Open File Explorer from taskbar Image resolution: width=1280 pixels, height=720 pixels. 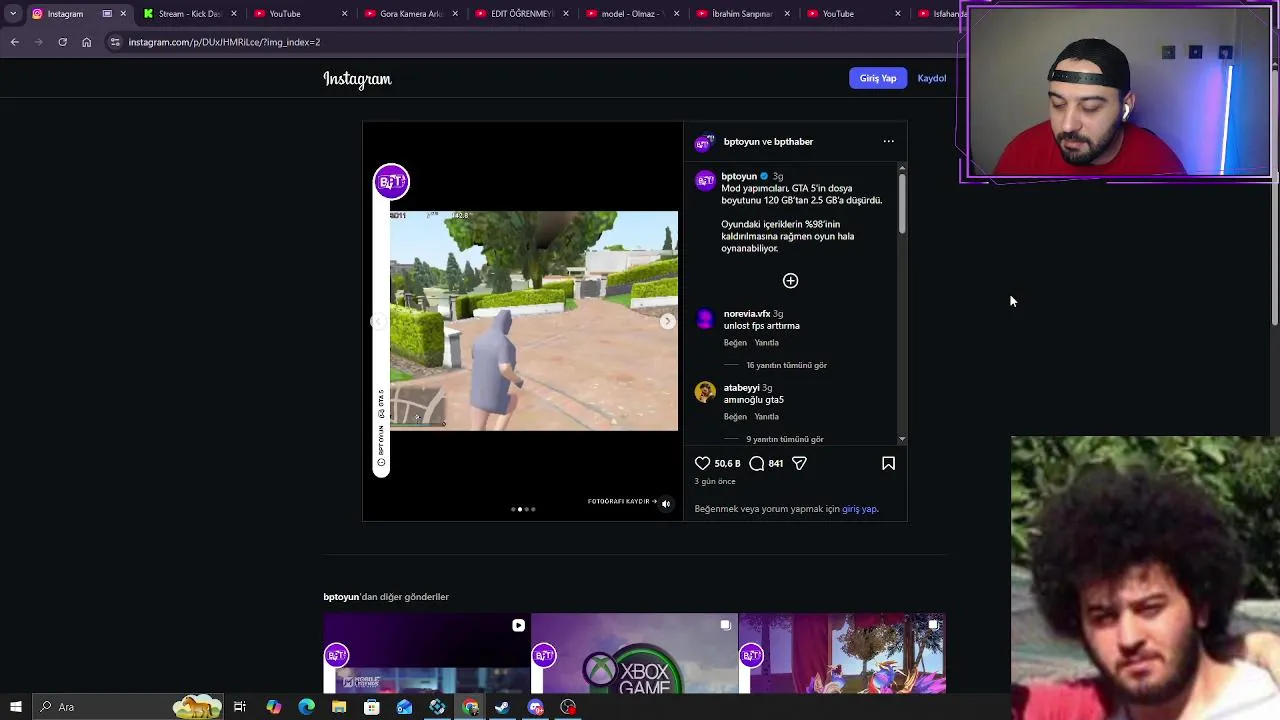coord(339,707)
